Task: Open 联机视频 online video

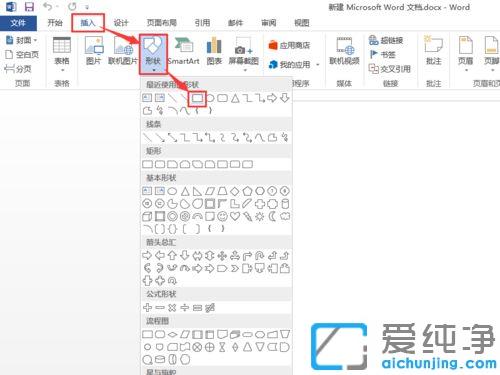Action: [344, 51]
